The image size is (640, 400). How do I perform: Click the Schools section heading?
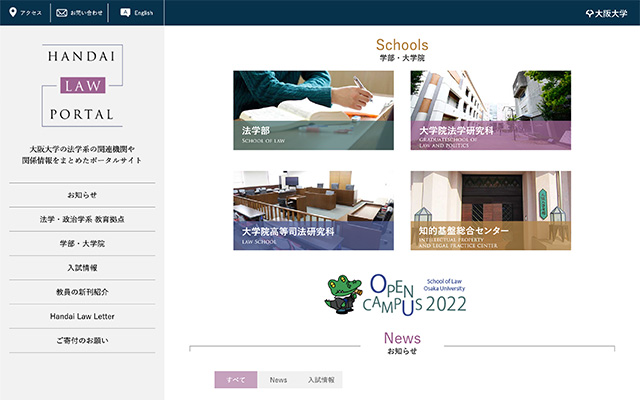402,45
